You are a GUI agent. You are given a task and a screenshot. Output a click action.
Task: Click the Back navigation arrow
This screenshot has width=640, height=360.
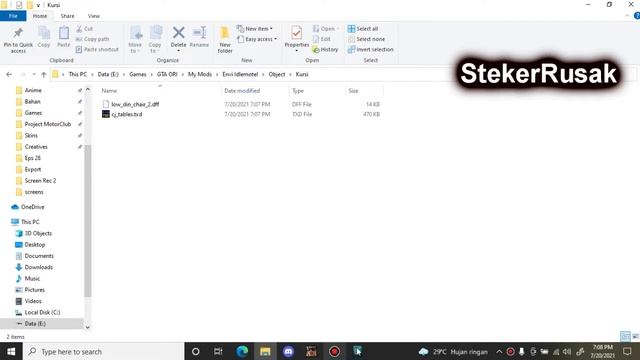[x=9, y=74]
